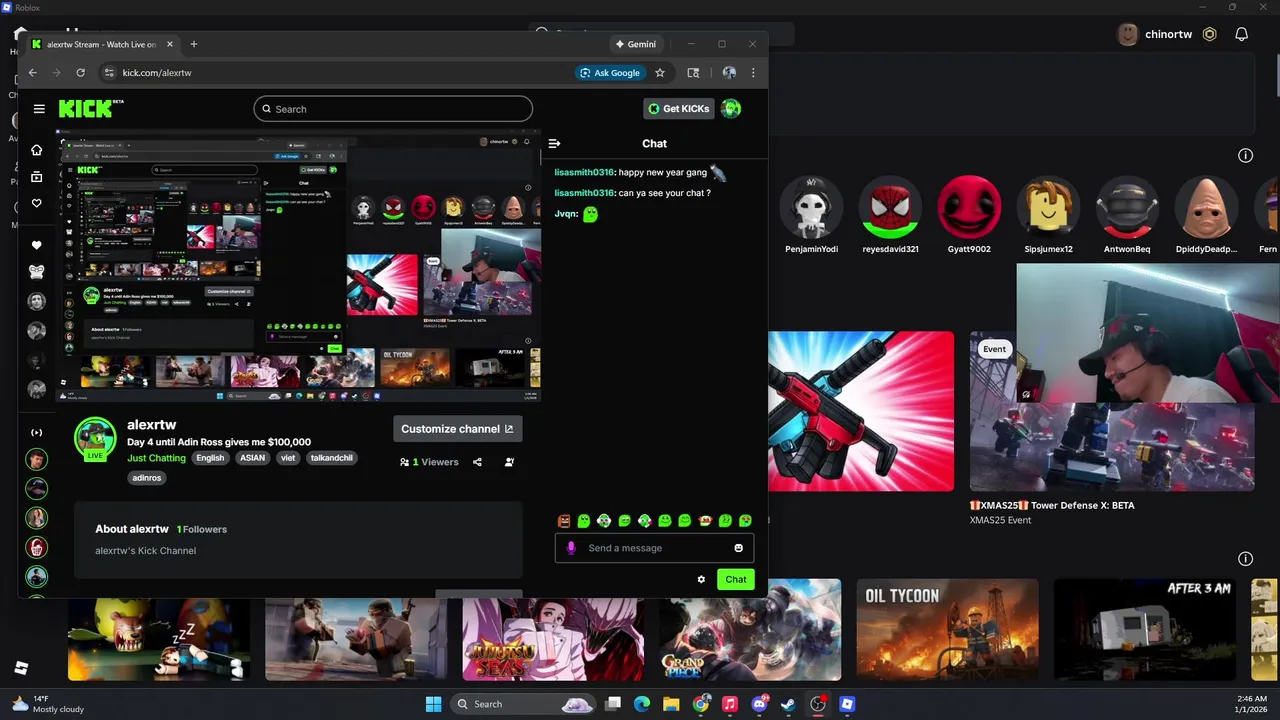The width and height of the screenshot is (1280, 720).
Task: Open Kick sidebar Home icon
Action: coord(37,150)
